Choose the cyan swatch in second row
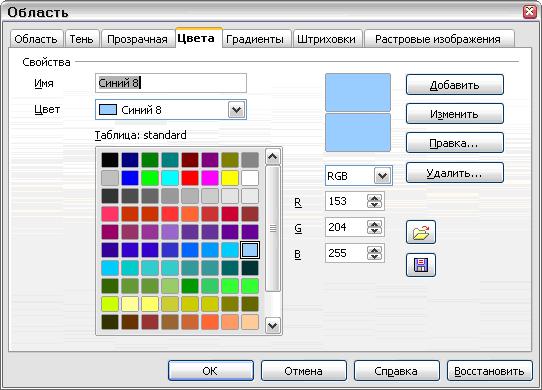542x390 pixels. pyautogui.click(x=170, y=178)
